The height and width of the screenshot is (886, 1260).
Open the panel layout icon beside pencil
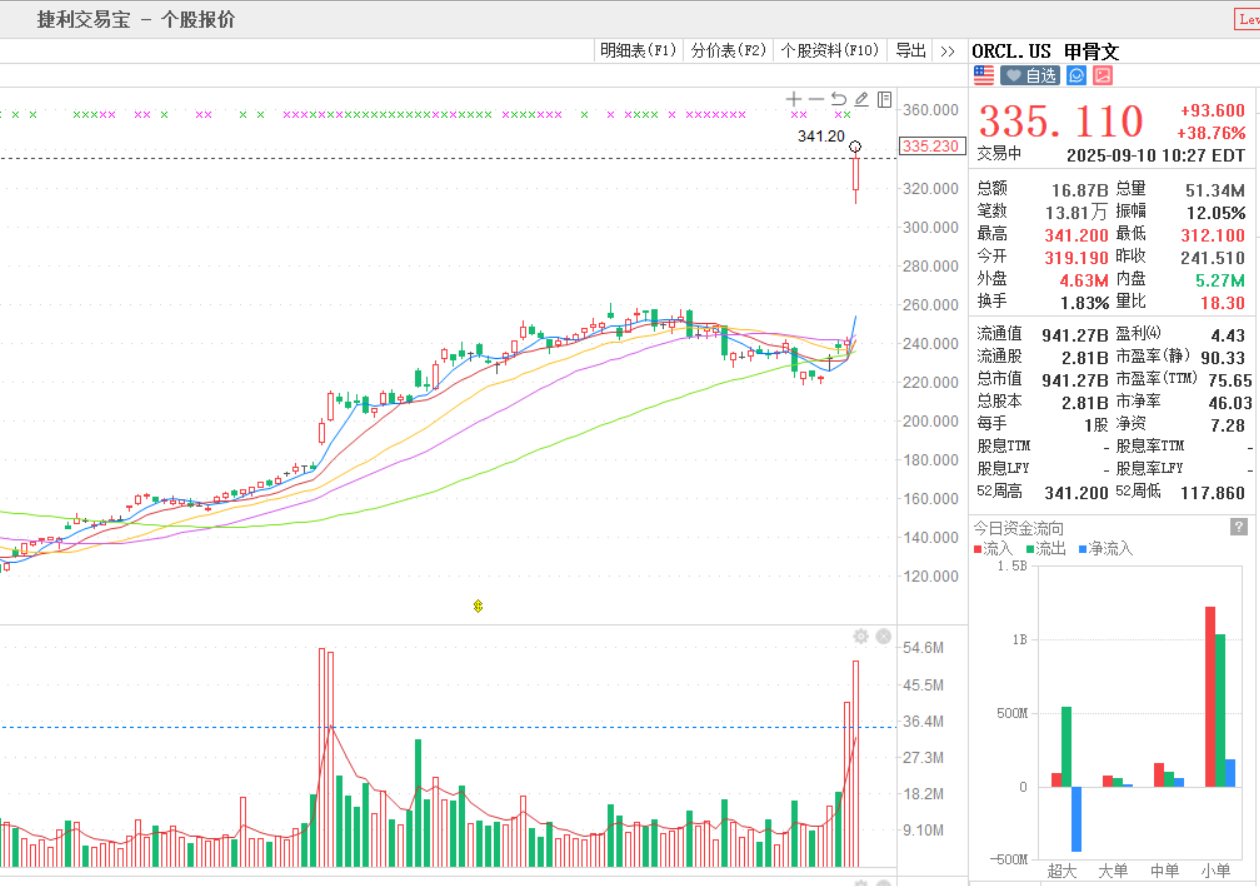884,99
